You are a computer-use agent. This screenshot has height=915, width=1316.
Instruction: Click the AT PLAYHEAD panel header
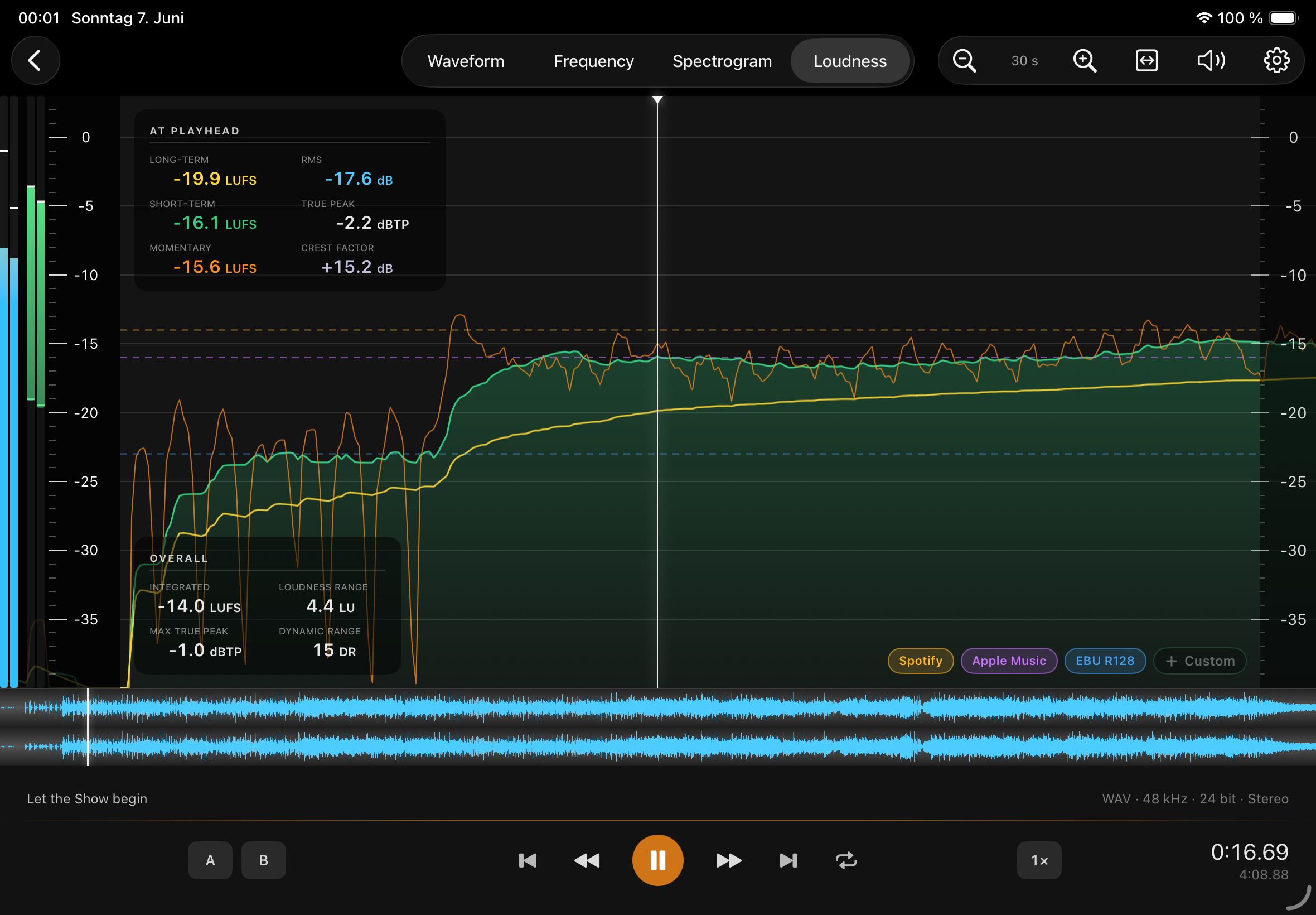coord(195,131)
